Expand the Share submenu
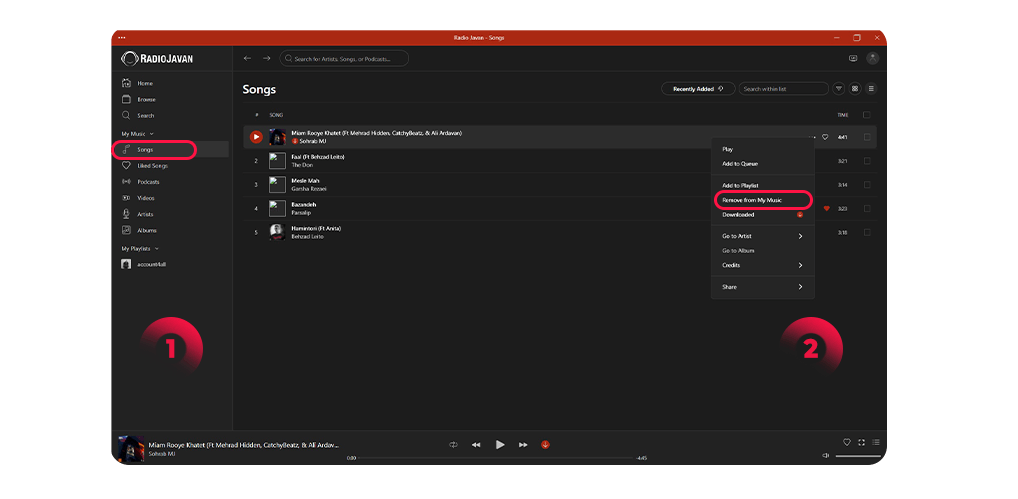 763,287
